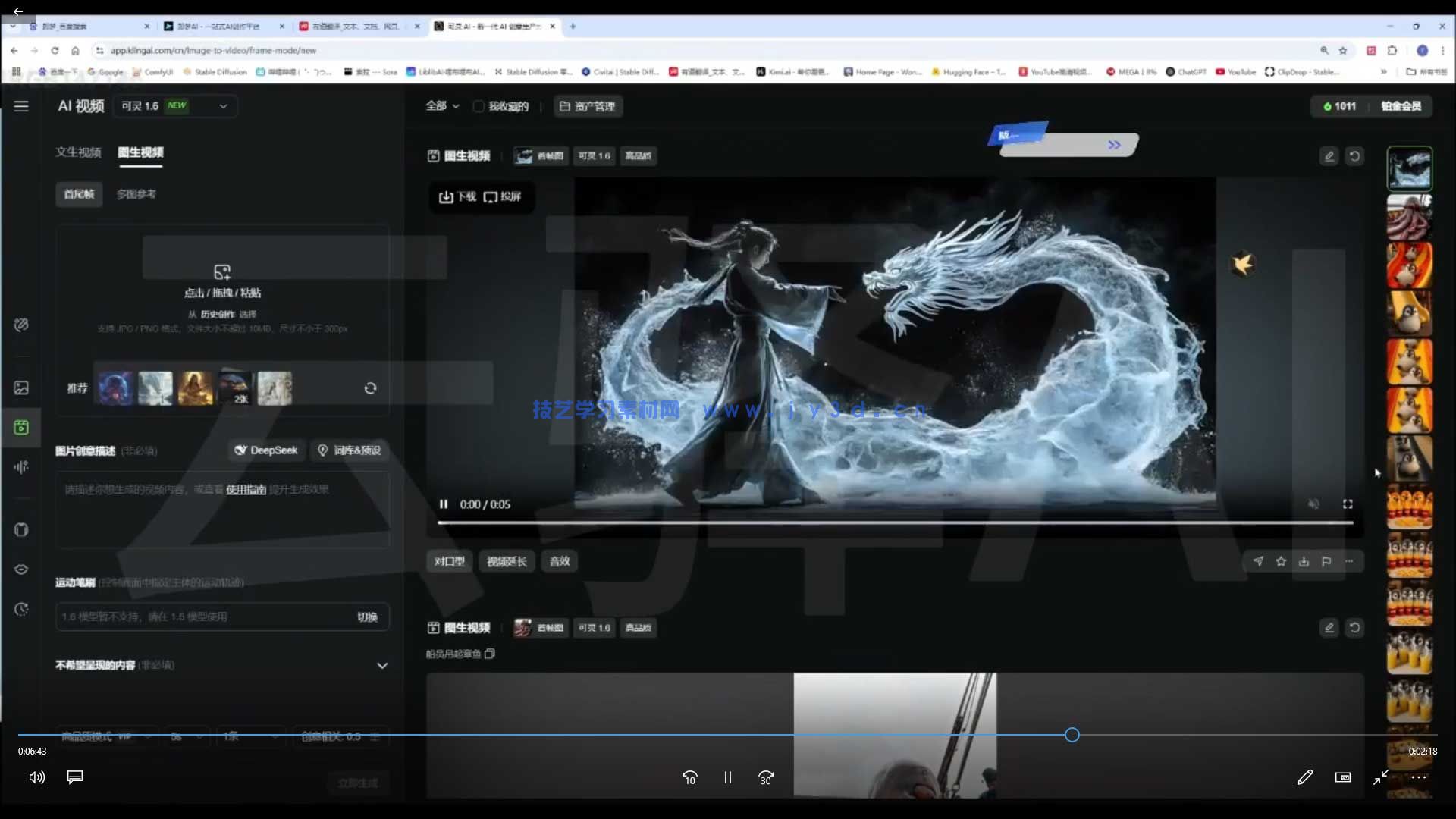Click the video progress bar in the player
The width and height of the screenshot is (1456, 819).
click(895, 522)
